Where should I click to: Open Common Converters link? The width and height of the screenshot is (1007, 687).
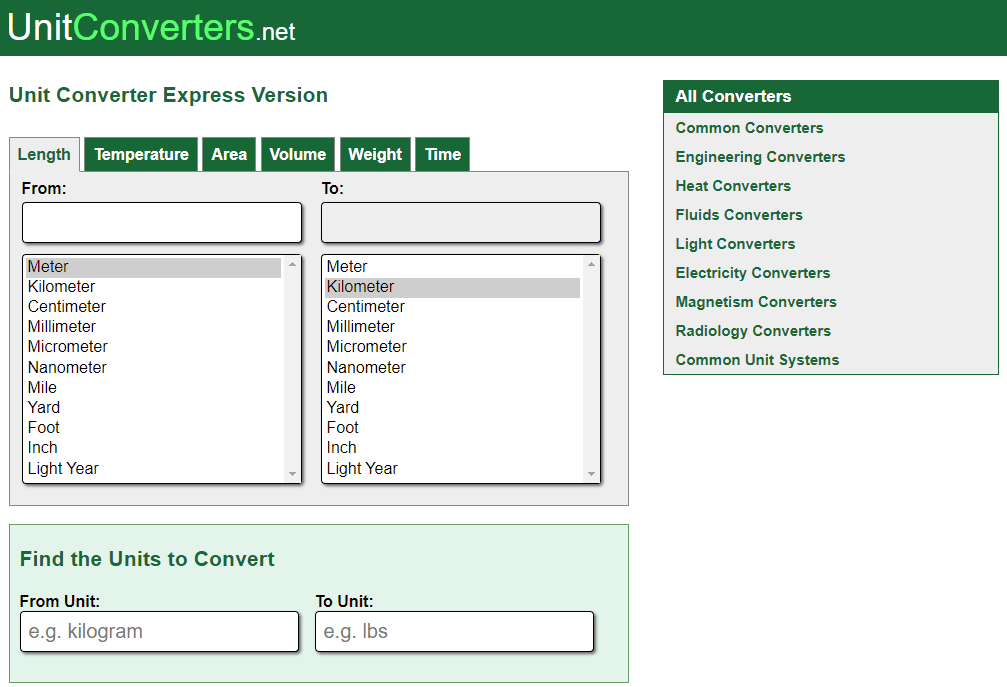tap(749, 128)
